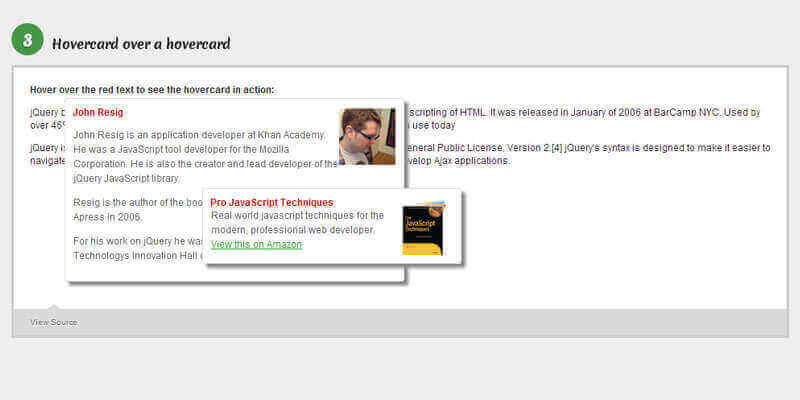This screenshot has width=800, height=400.
Task: Click the 'jQuery JavaScript library' line
Action: click(x=127, y=179)
